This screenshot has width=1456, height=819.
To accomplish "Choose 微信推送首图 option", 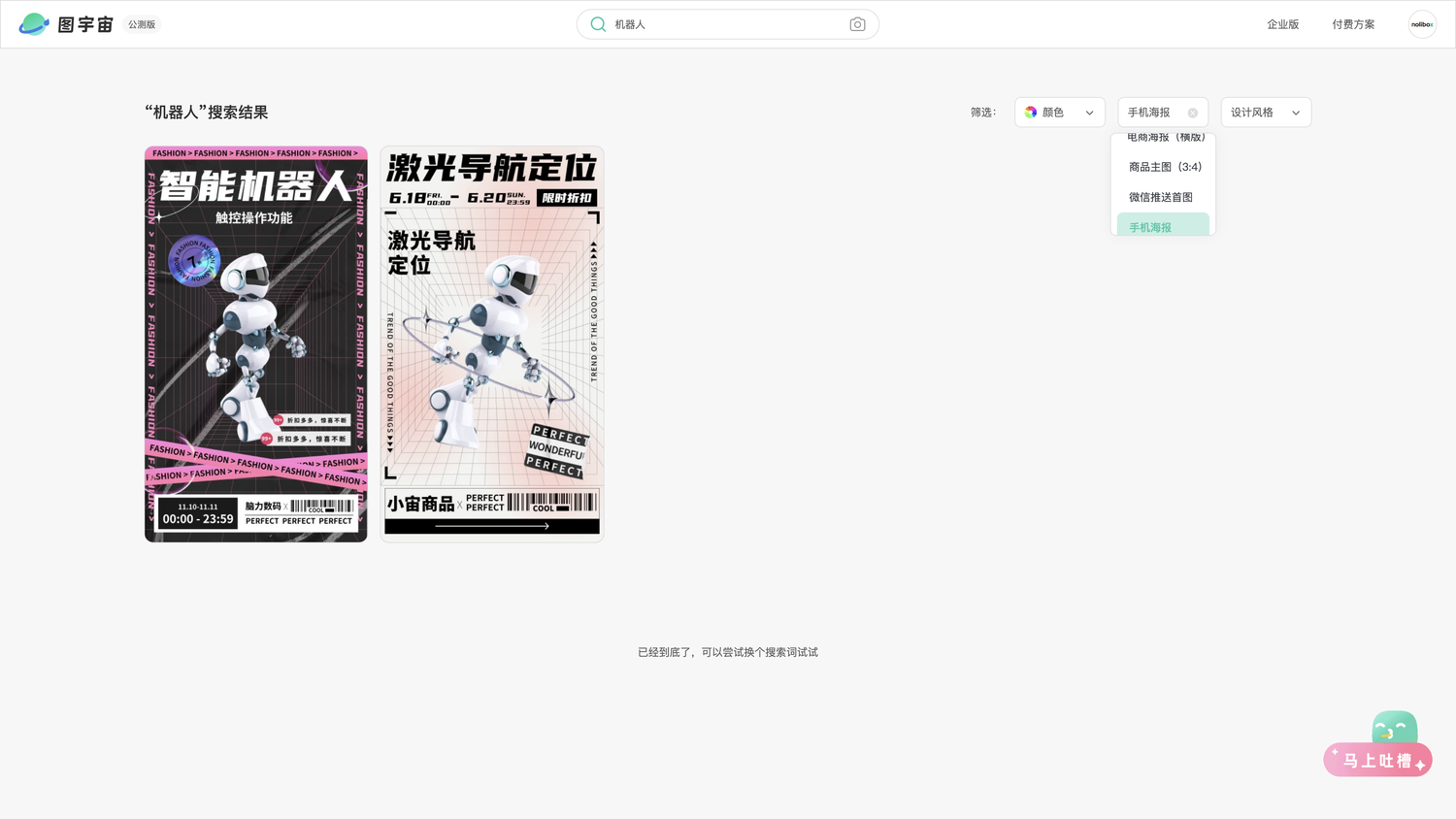I will [1163, 197].
